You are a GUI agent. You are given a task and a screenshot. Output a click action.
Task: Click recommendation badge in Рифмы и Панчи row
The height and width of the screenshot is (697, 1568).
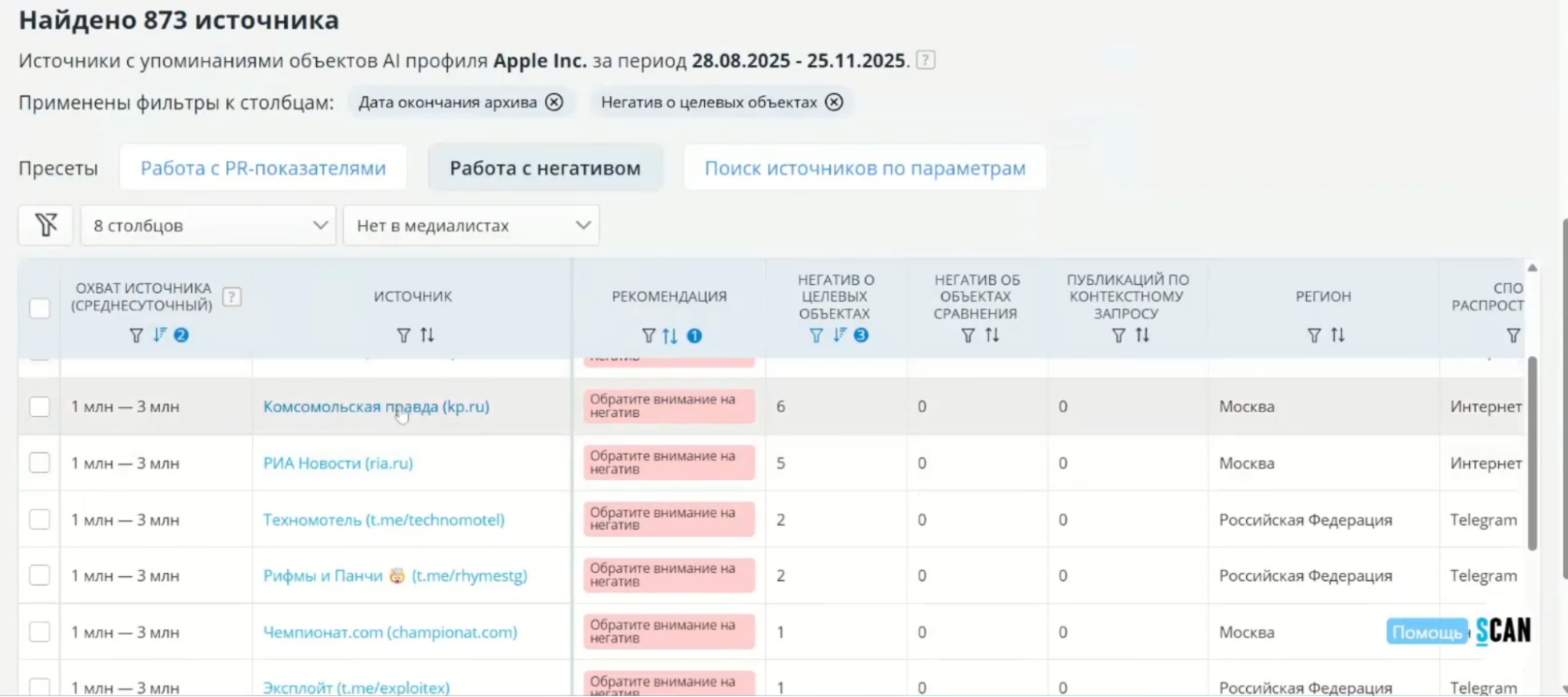pyautogui.click(x=669, y=575)
